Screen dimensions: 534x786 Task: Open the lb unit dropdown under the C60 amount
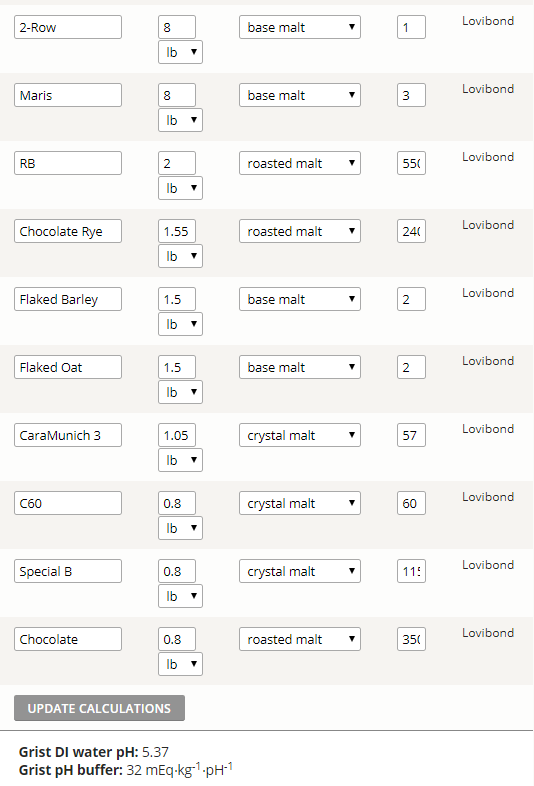[x=181, y=528]
